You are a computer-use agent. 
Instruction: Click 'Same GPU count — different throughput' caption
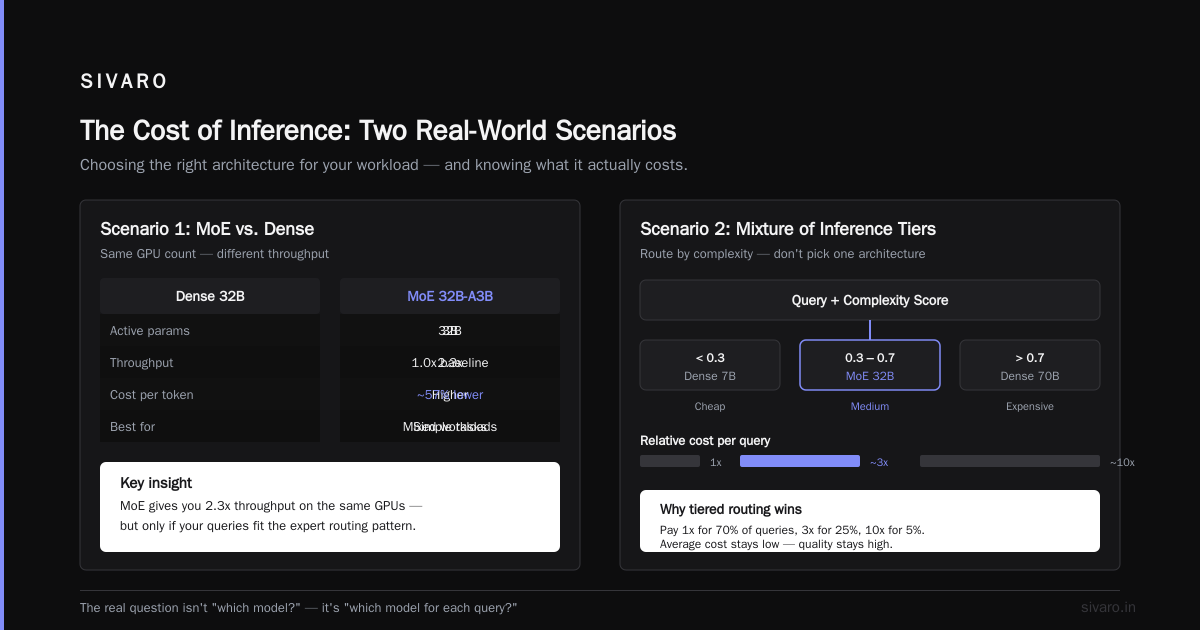214,254
